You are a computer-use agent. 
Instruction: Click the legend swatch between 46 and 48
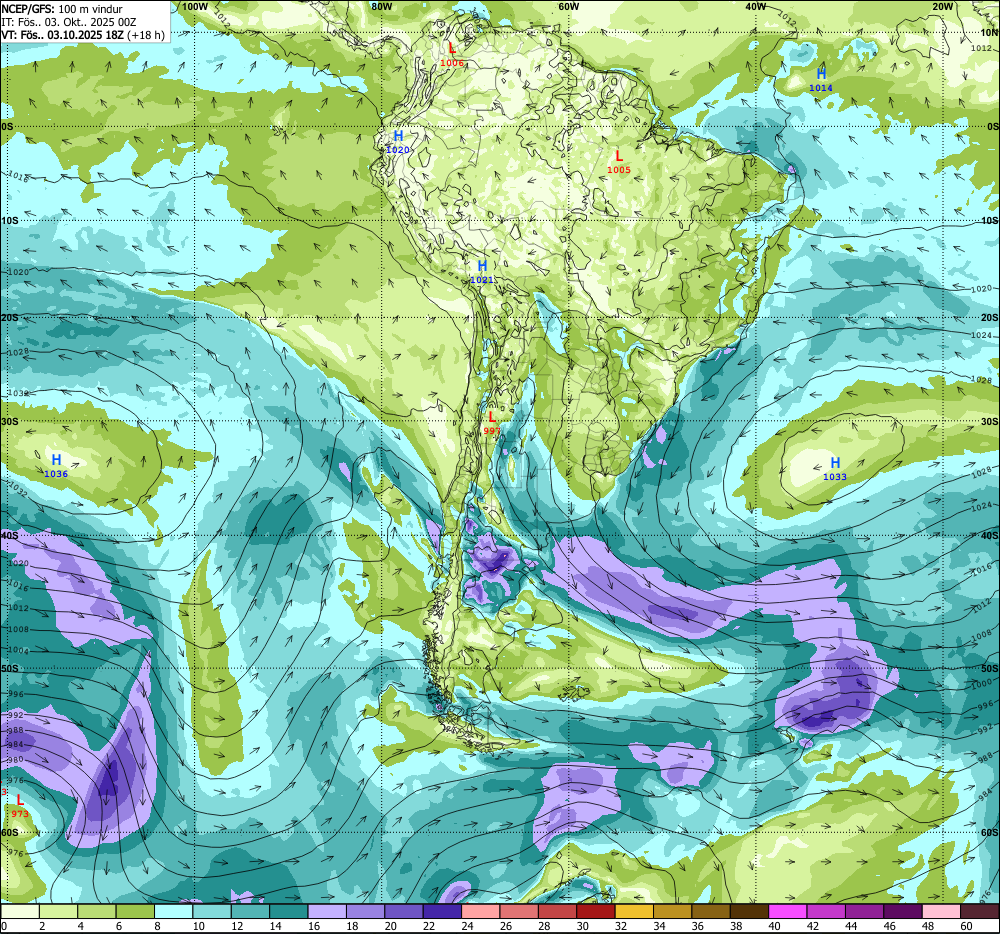903,911
